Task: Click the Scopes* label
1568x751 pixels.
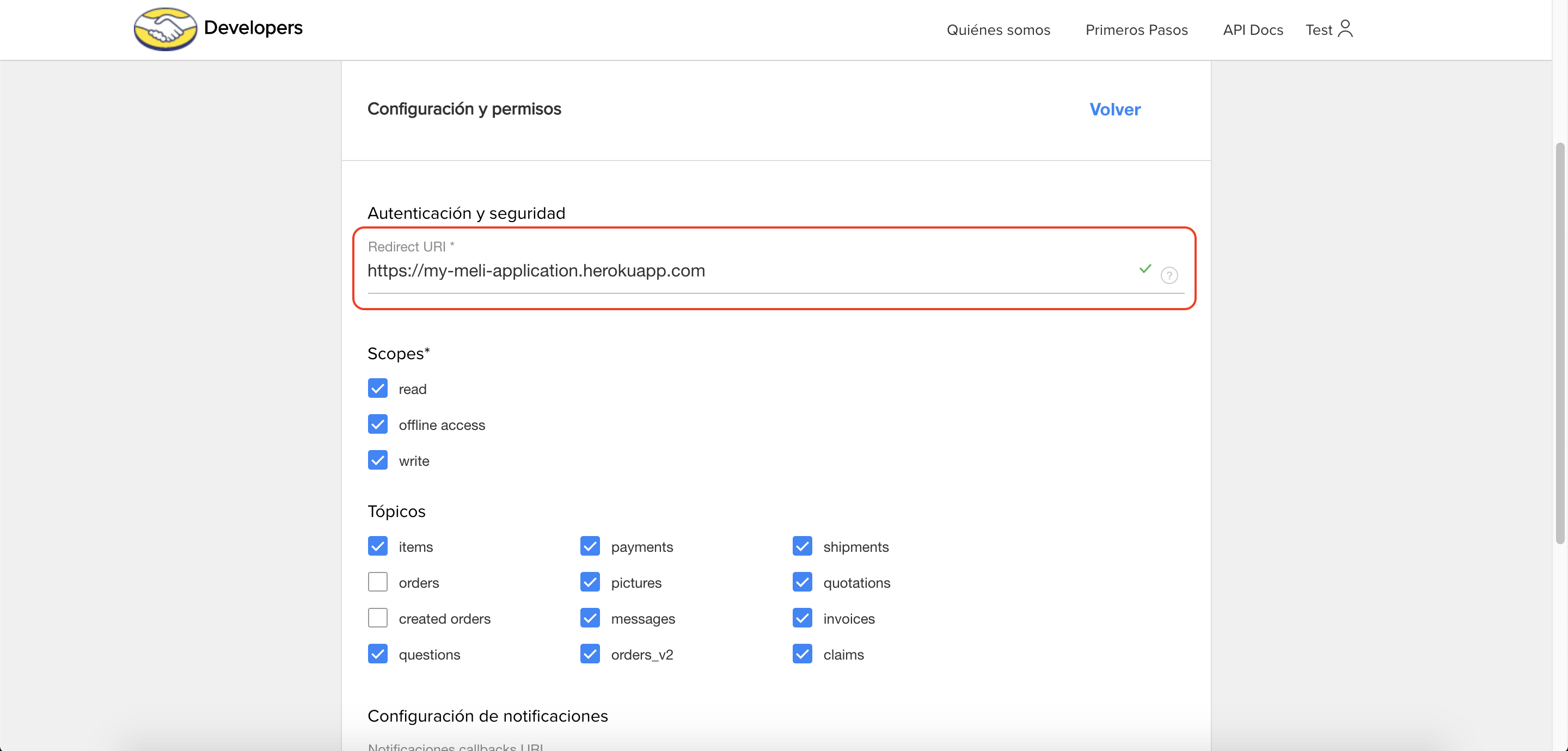Action: (399, 354)
